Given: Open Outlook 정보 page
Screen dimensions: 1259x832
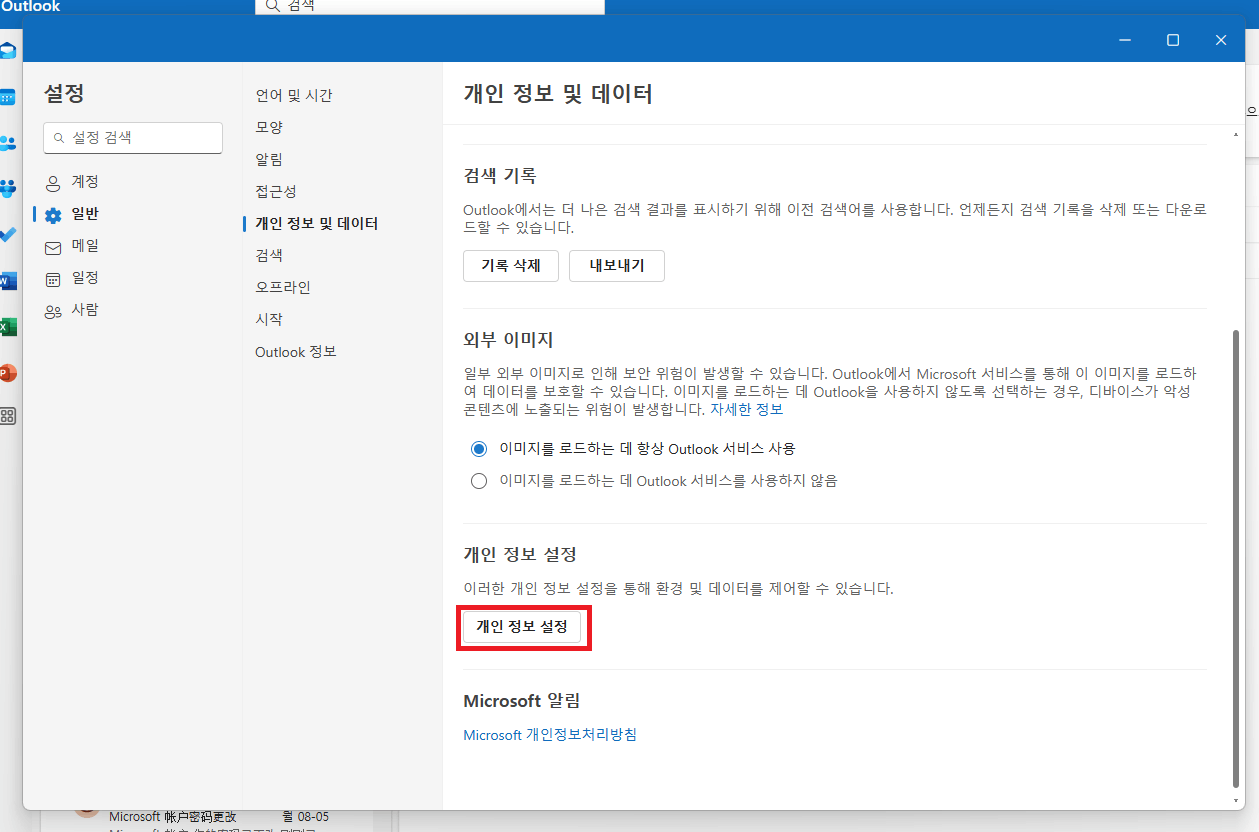Looking at the screenshot, I should [296, 352].
